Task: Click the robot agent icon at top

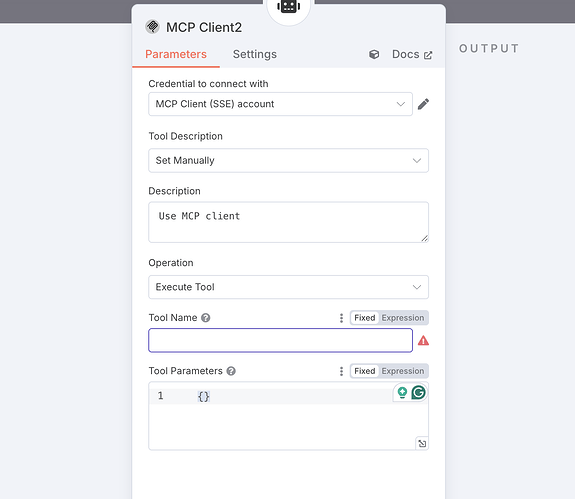Action: coord(289,6)
